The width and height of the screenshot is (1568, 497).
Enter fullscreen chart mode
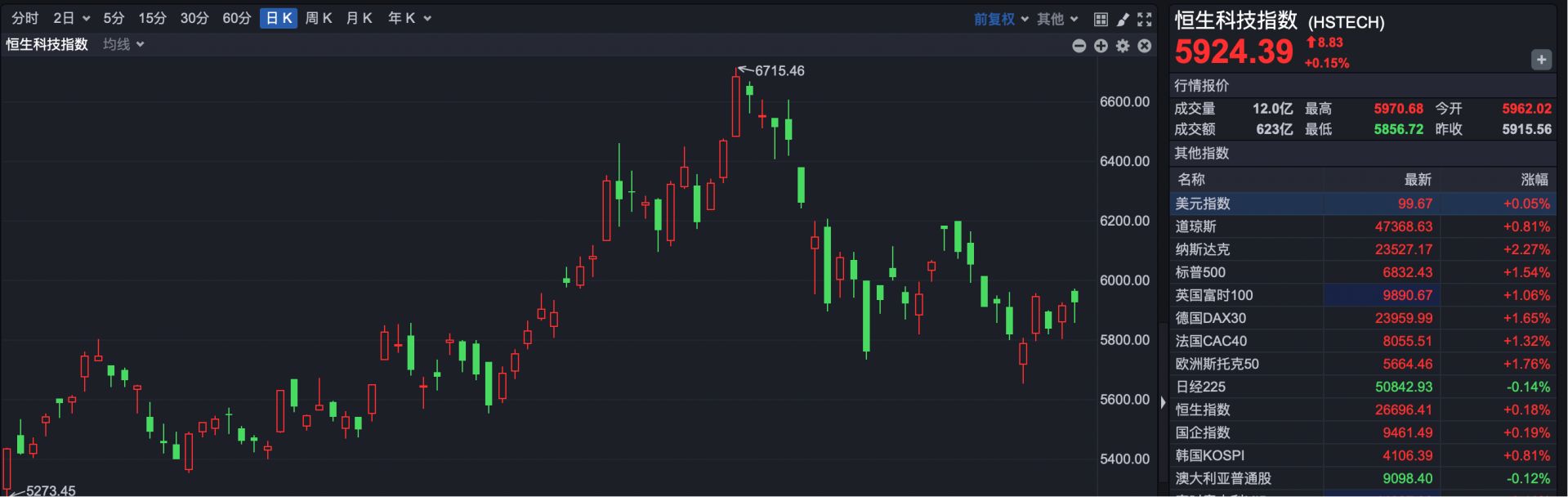click(1145, 19)
